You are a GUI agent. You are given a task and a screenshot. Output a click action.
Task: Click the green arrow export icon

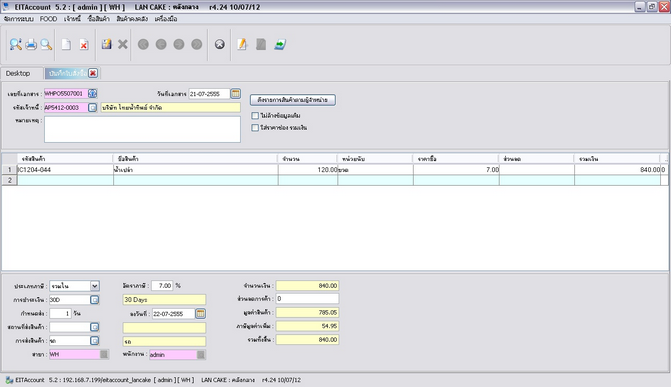coord(280,44)
